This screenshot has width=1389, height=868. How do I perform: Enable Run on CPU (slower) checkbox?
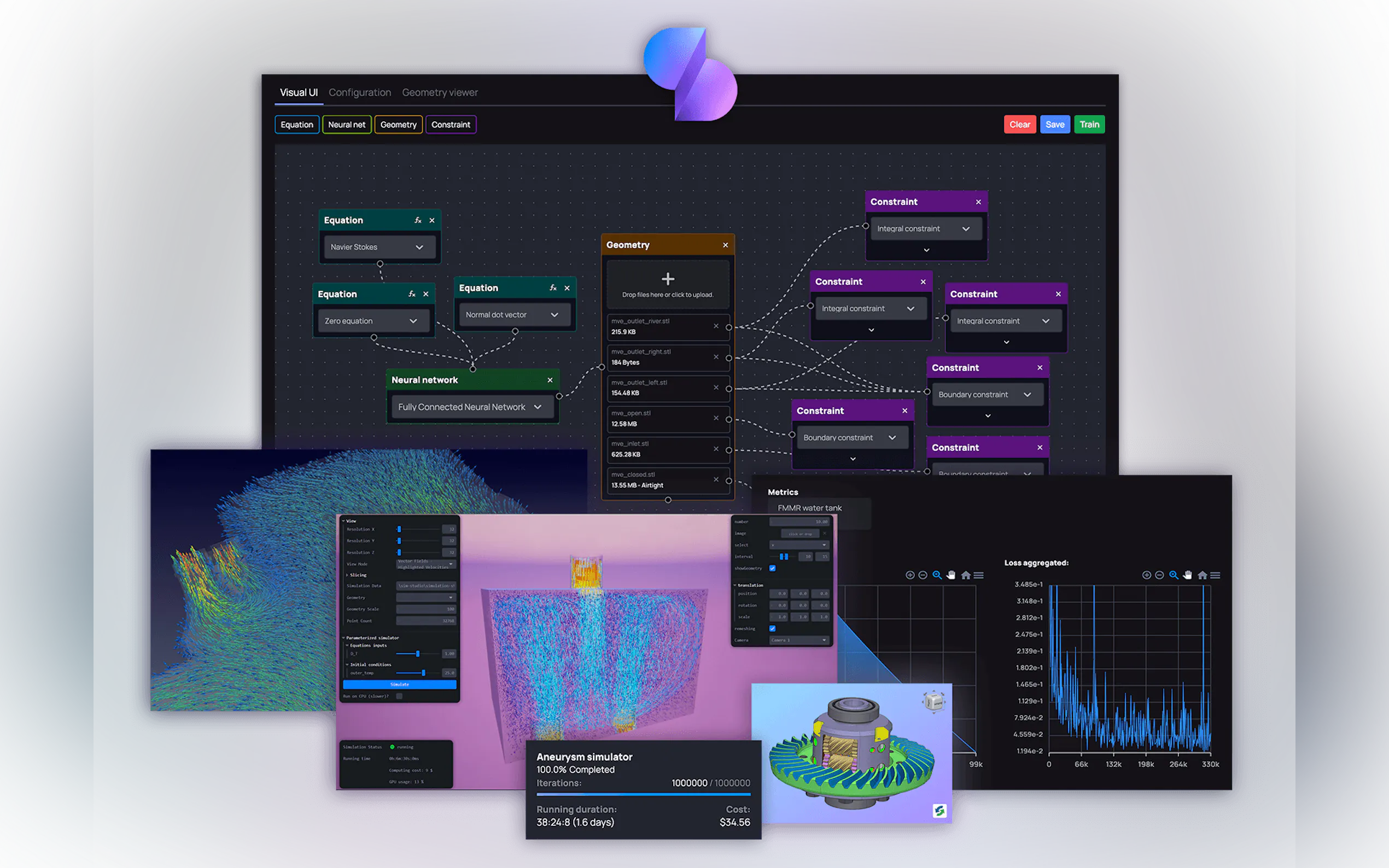(400, 696)
